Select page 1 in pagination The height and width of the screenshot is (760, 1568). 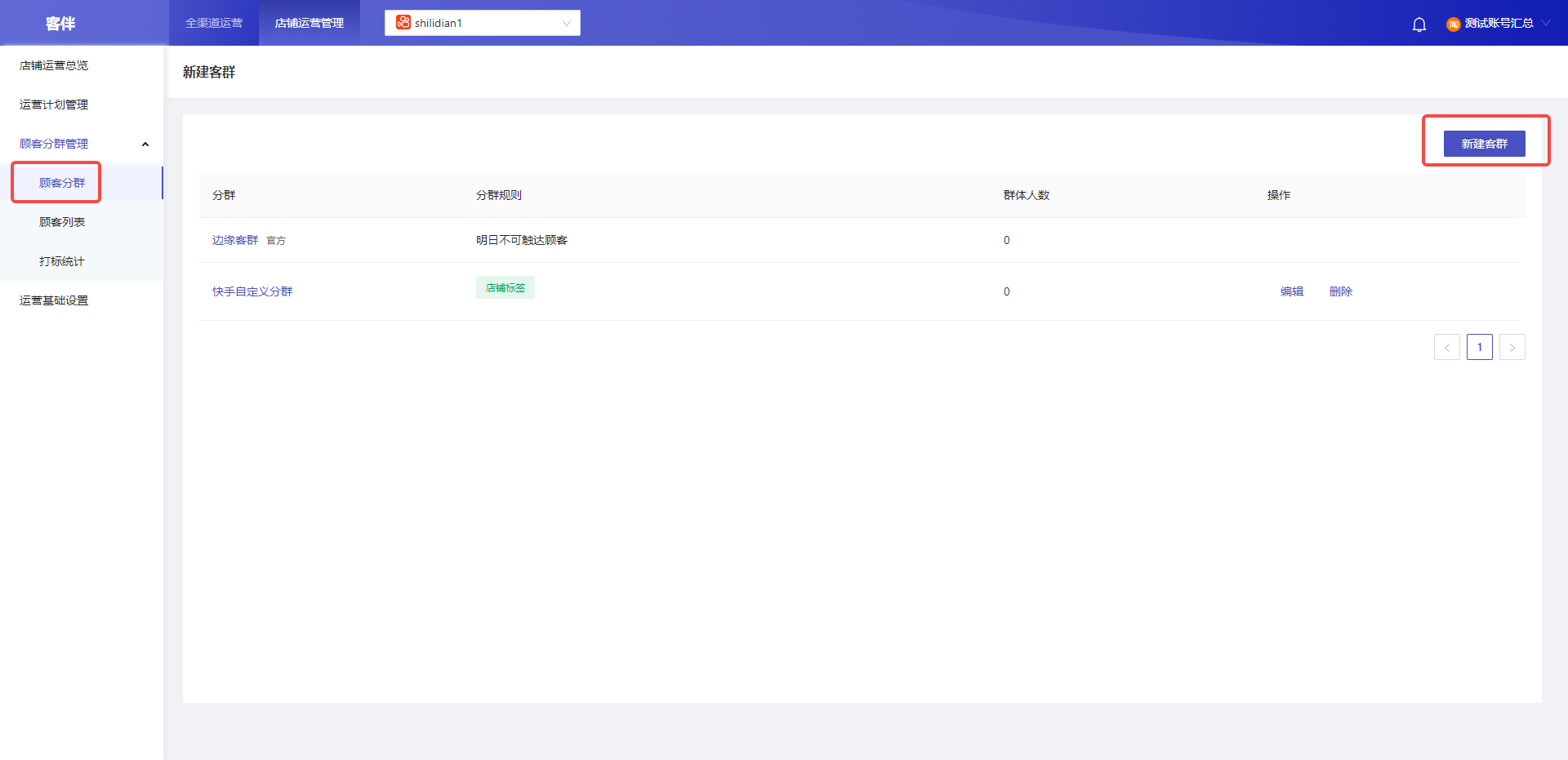(1480, 347)
